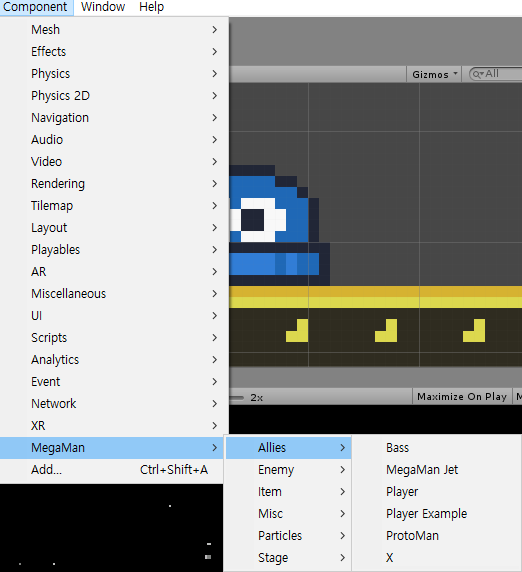Open the Video submenu
The width and height of the screenshot is (522, 572).
click(114, 162)
